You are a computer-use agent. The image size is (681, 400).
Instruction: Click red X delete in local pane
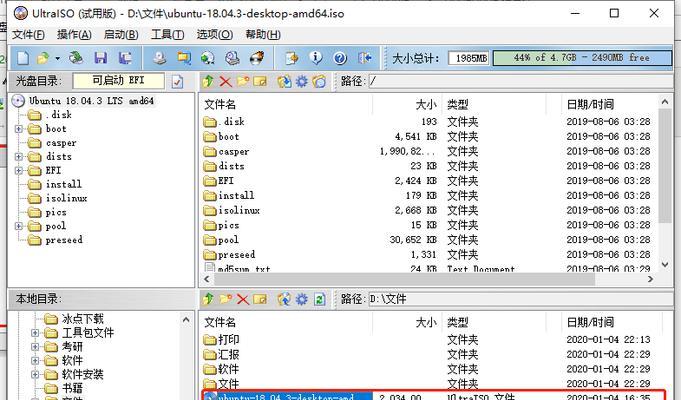243,299
